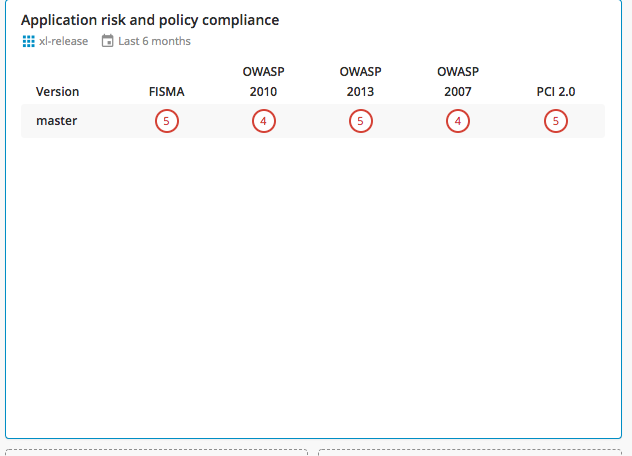
Task: Select the master version row
Action: [313, 121]
